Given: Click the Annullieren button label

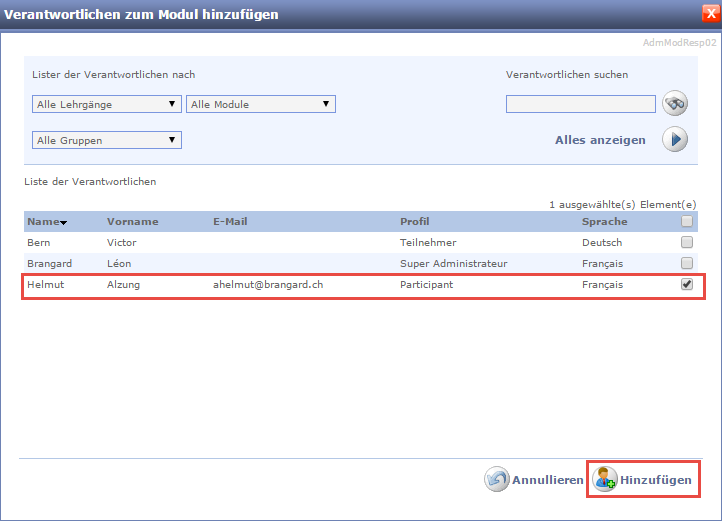Looking at the screenshot, I should (547, 480).
